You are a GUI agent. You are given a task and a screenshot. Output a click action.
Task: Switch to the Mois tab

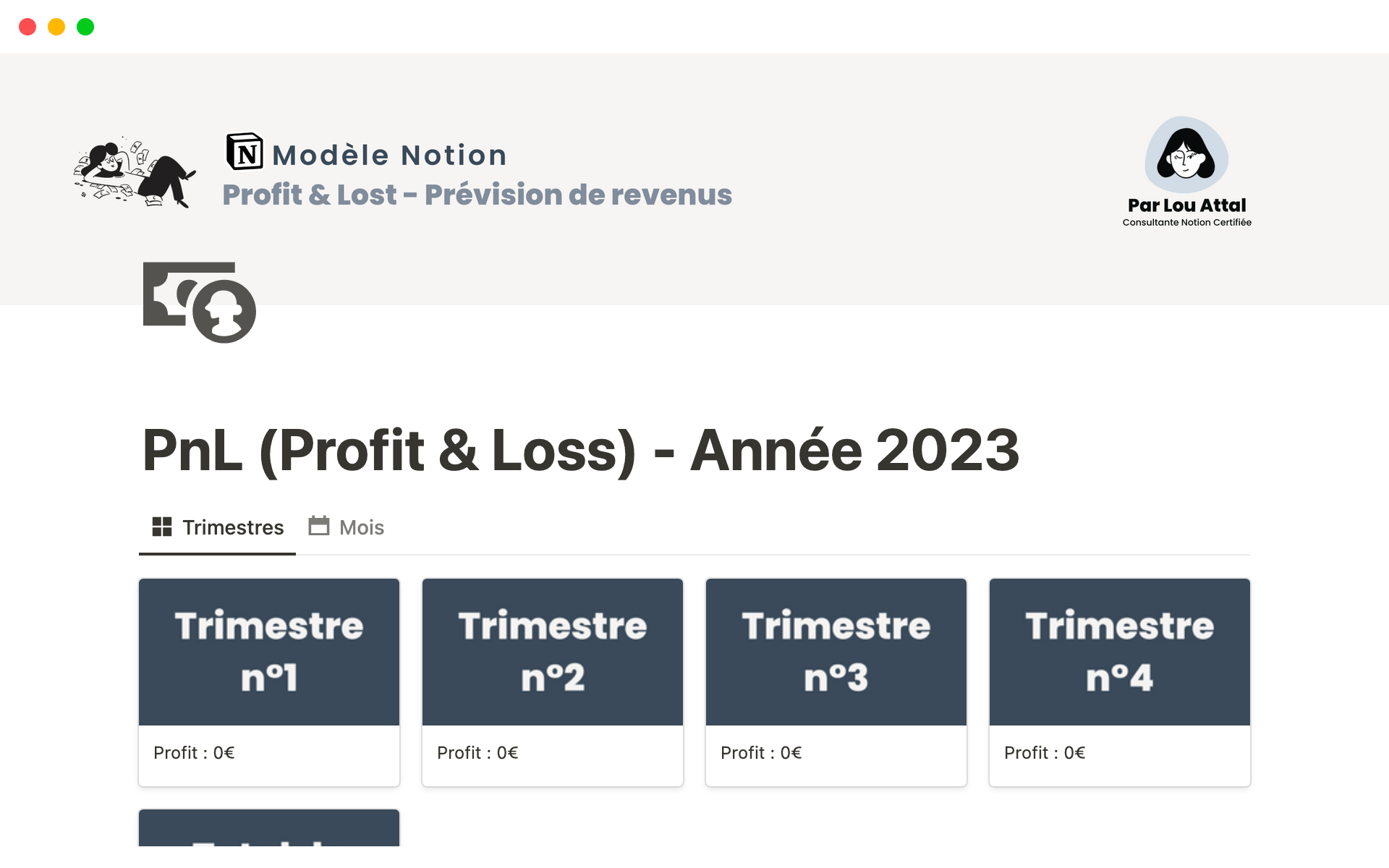pos(361,527)
